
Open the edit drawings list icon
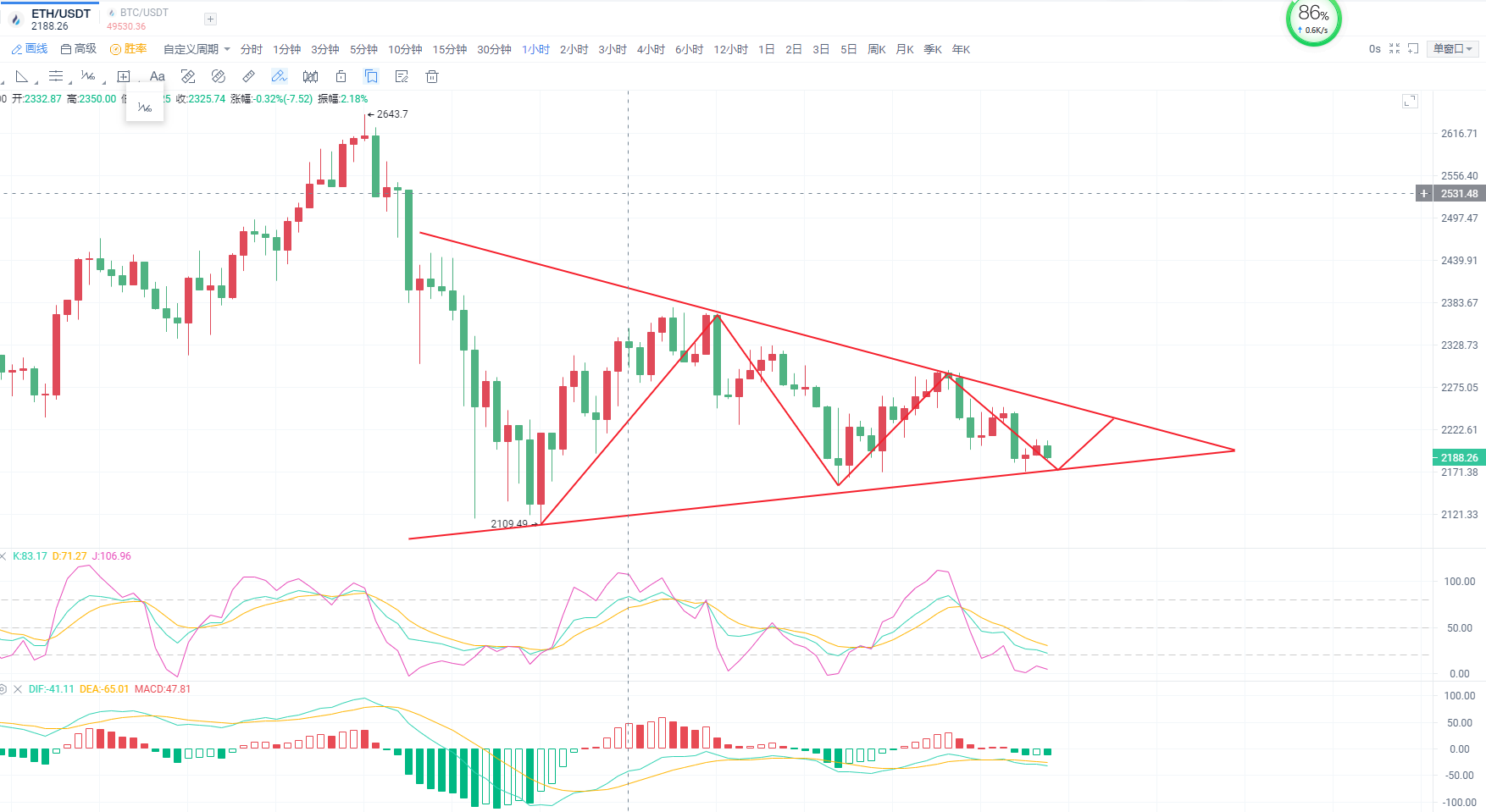click(x=402, y=76)
